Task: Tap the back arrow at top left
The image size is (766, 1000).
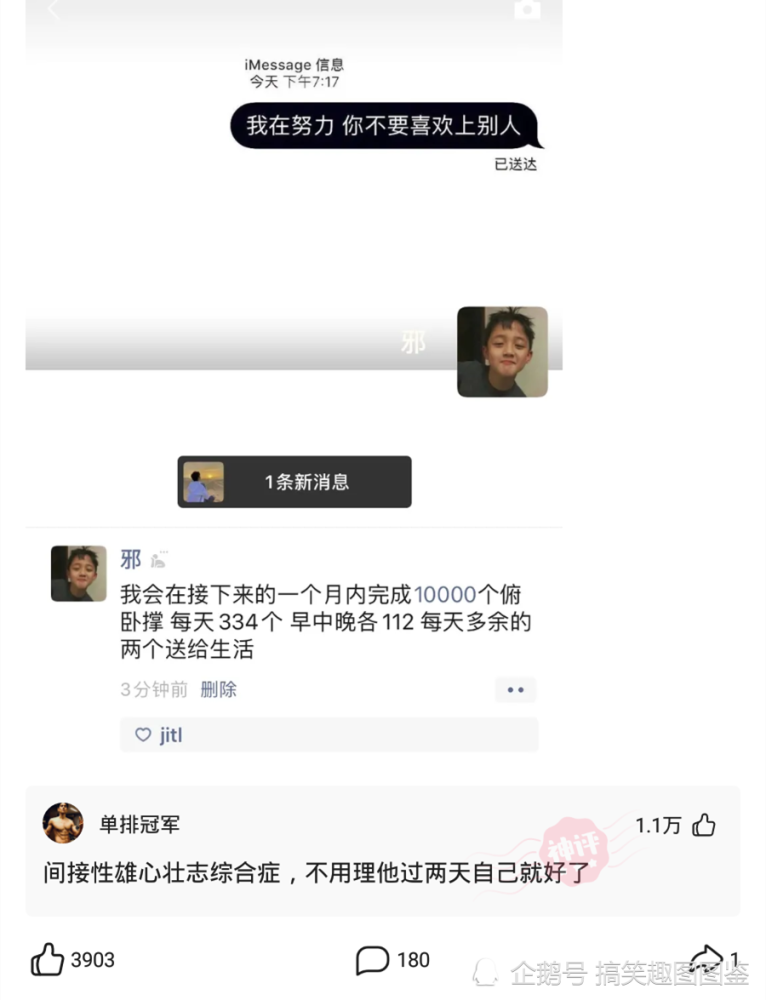Action: click(x=53, y=9)
